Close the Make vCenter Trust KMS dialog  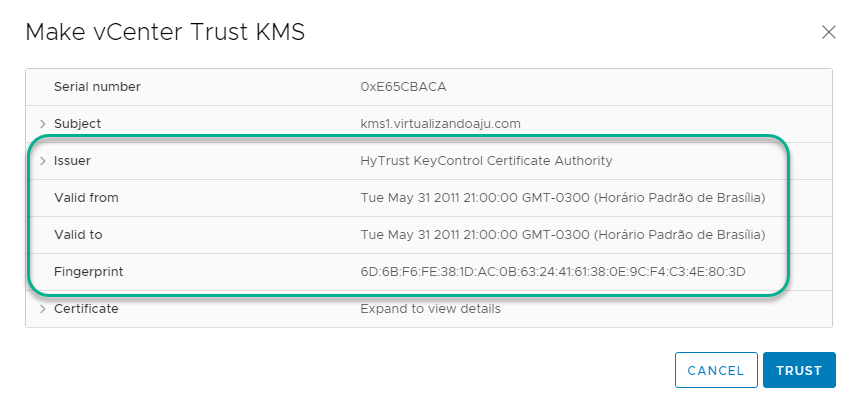[828, 32]
